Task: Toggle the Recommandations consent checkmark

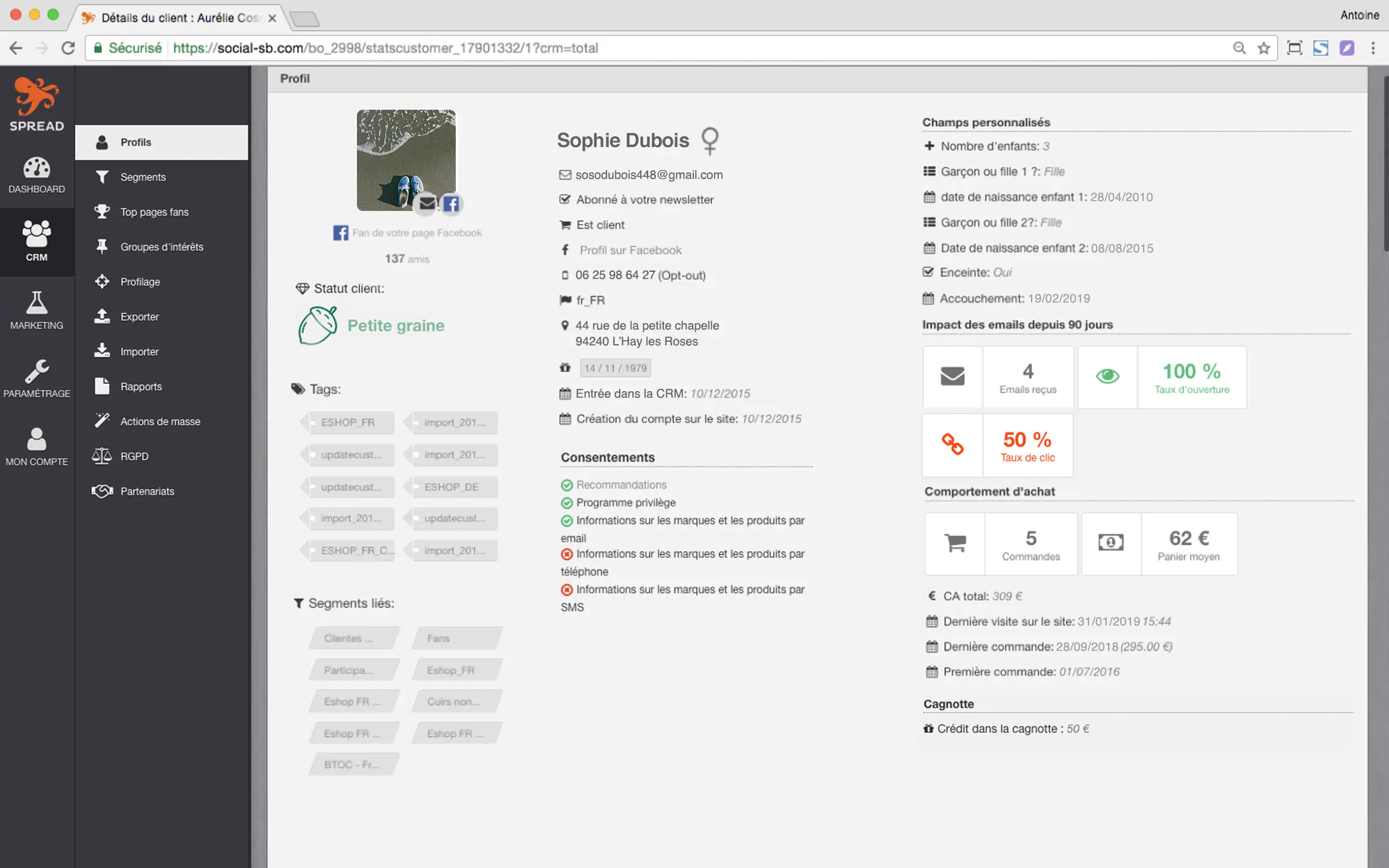Action: [x=567, y=485]
